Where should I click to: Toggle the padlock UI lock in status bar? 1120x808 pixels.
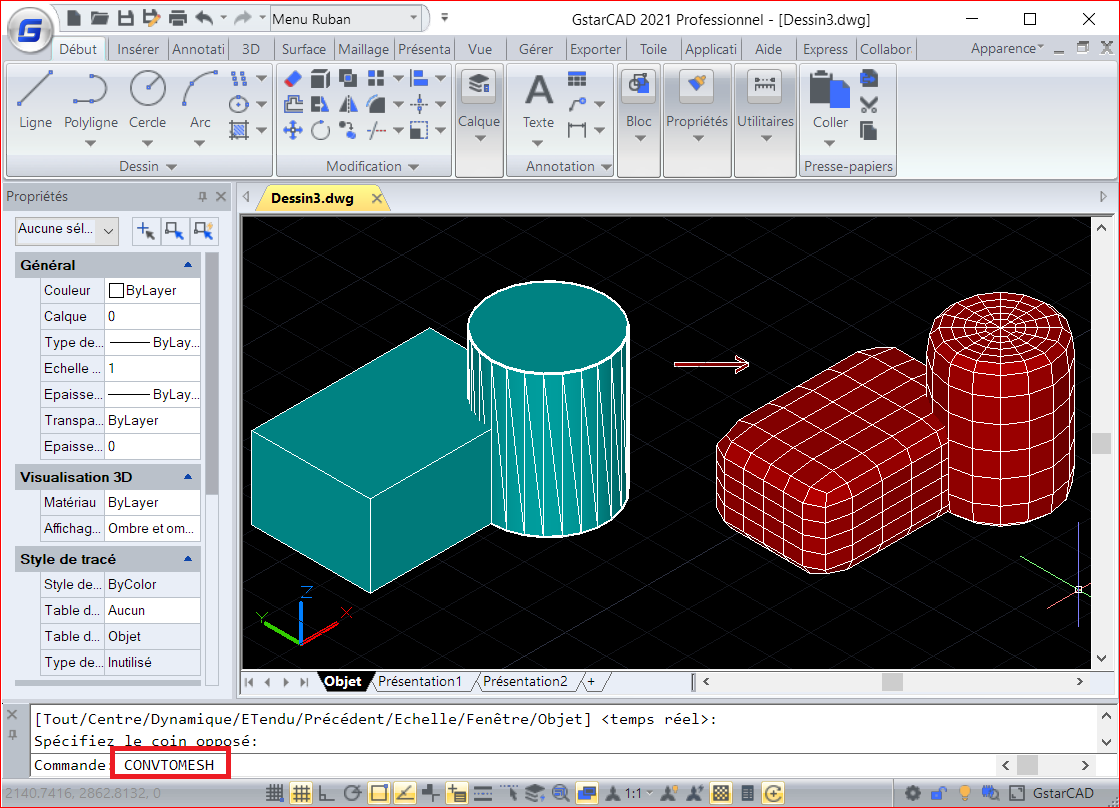tap(939, 793)
